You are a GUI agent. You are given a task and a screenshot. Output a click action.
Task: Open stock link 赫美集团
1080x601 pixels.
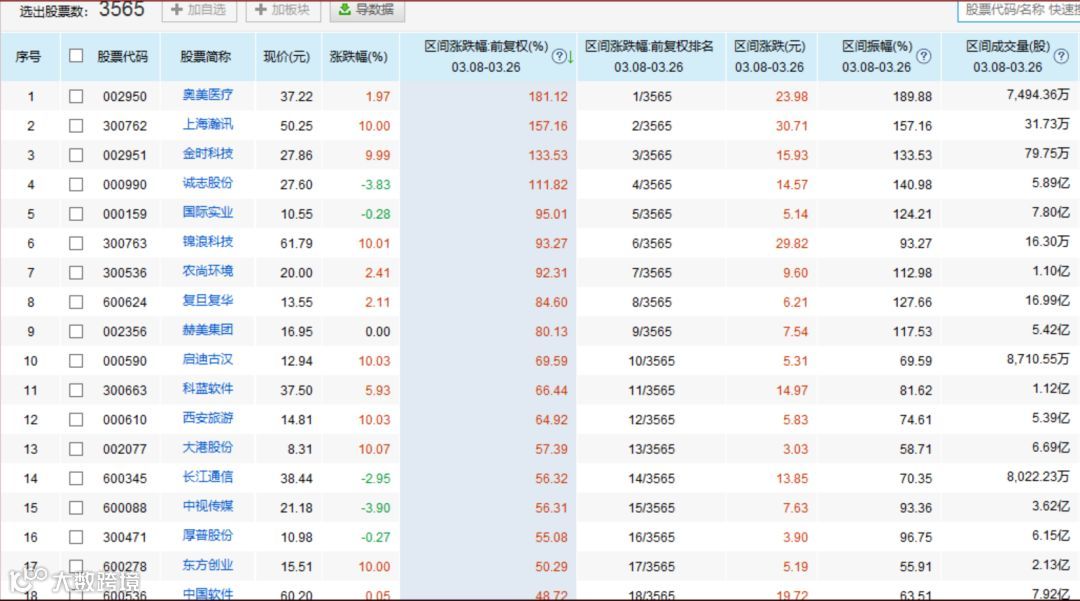coord(207,330)
